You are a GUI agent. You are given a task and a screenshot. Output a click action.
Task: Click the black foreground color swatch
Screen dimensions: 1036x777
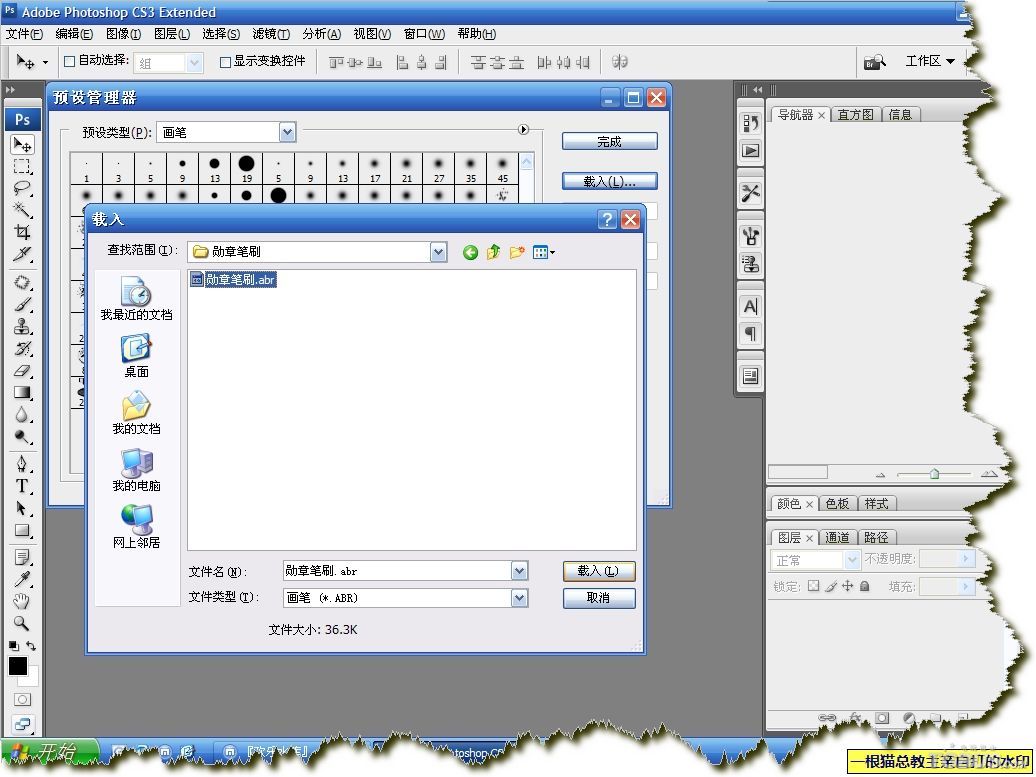click(18, 666)
